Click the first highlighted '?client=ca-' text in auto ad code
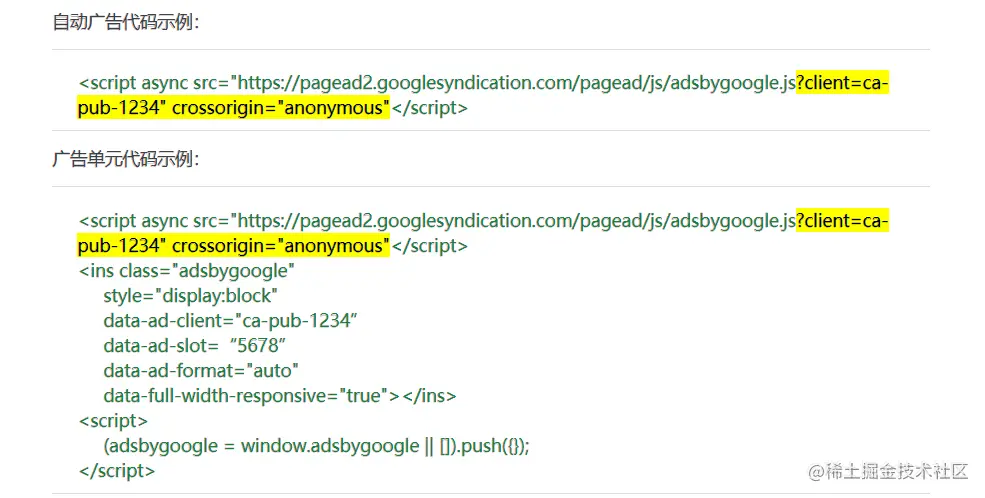 click(842, 83)
